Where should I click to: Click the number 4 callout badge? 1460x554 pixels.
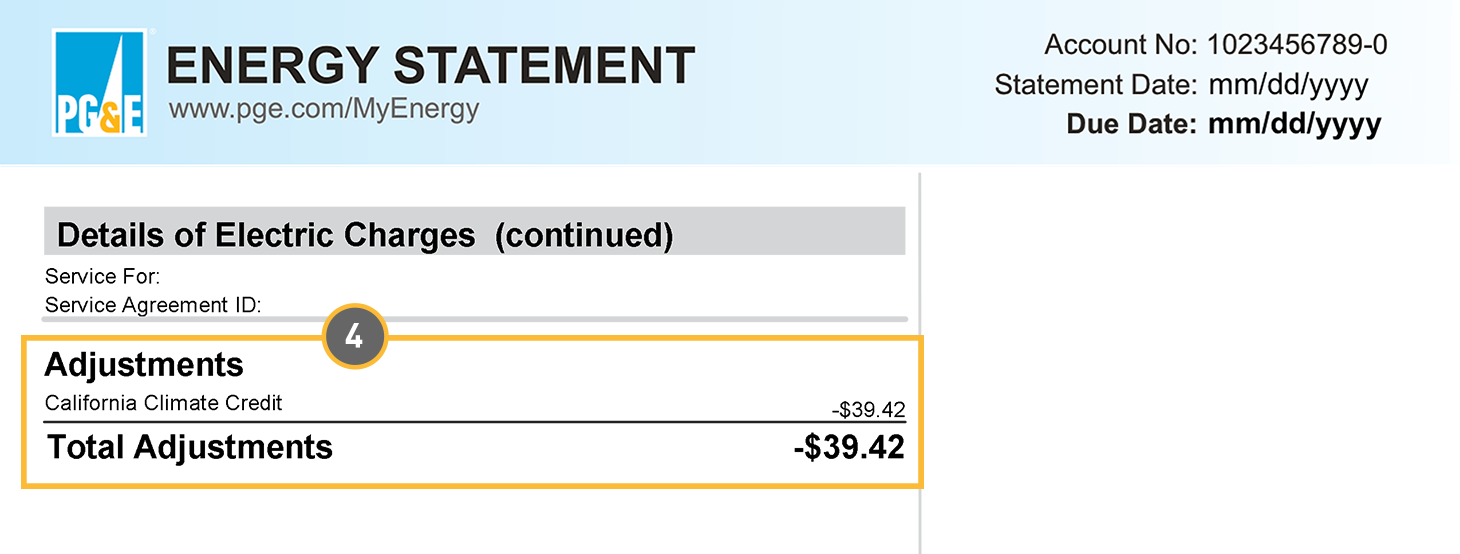354,337
